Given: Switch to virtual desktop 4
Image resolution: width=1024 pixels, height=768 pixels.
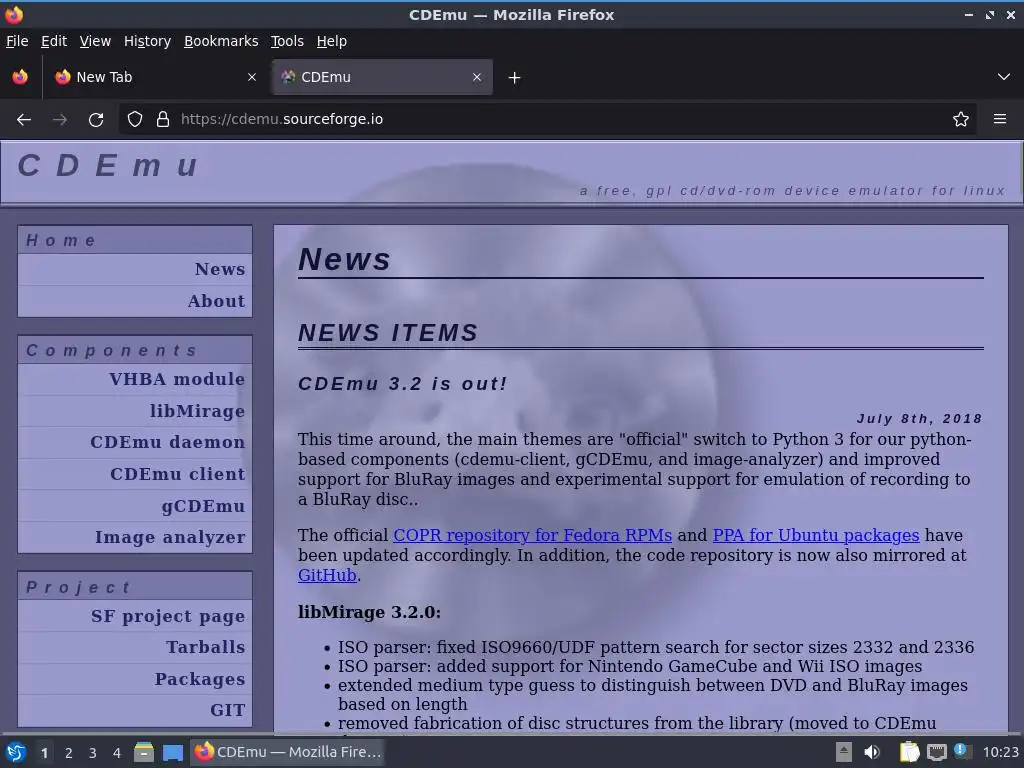Looking at the screenshot, I should (x=116, y=753).
